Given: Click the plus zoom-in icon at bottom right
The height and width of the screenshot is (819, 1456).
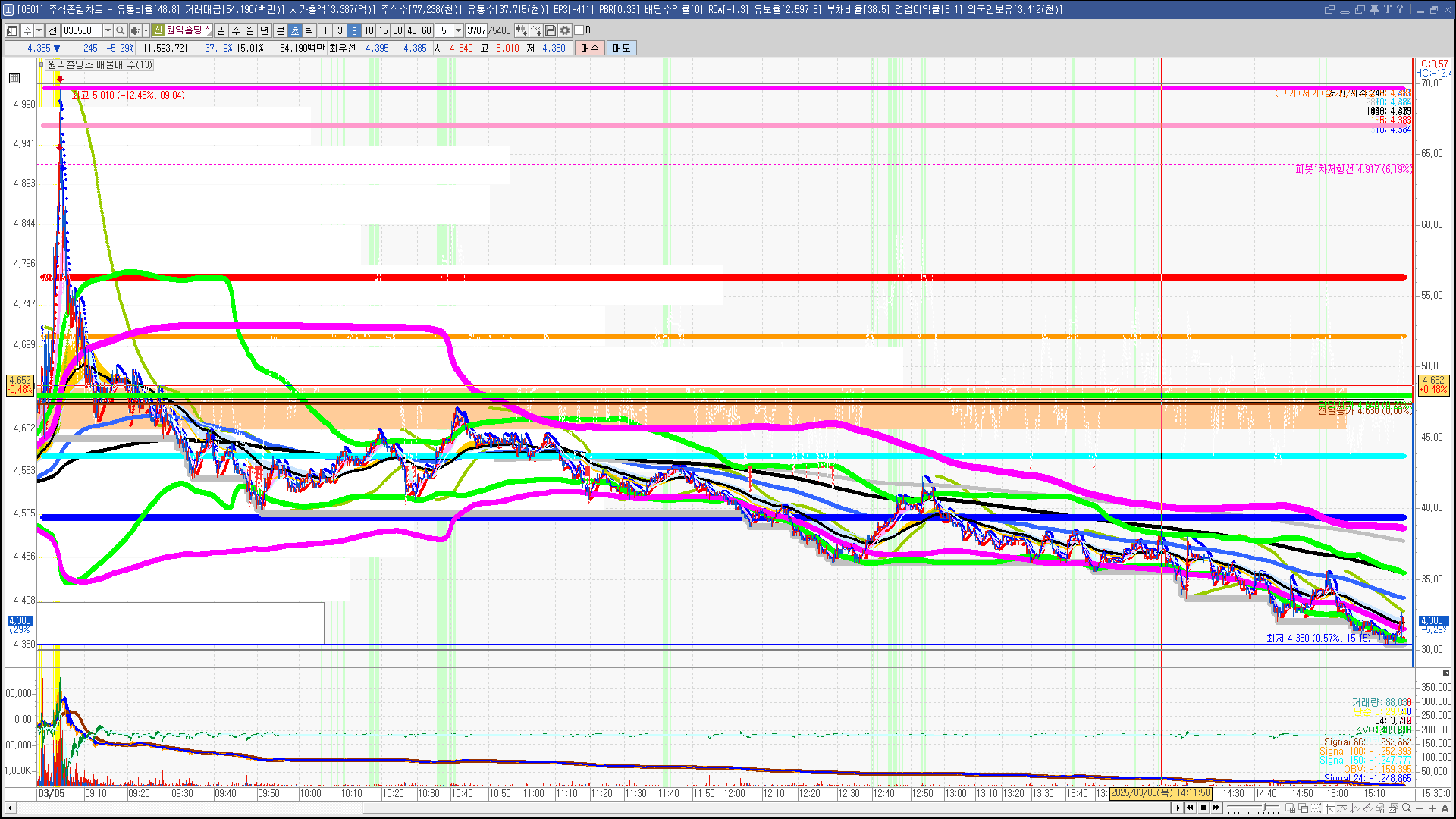Looking at the screenshot, I should (1432, 808).
